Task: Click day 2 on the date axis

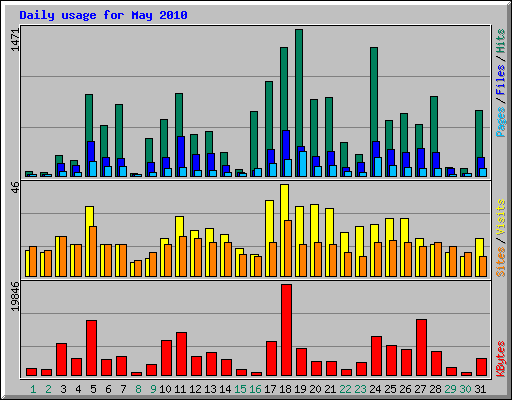Action: pyautogui.click(x=48, y=389)
